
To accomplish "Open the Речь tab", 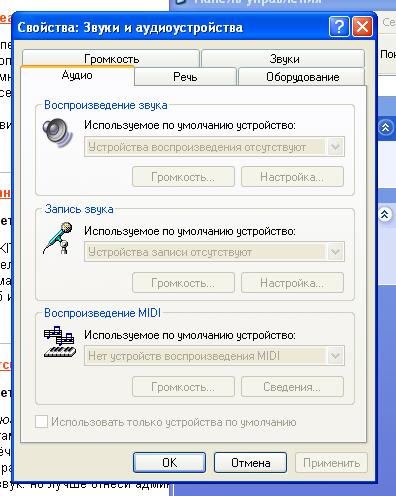I will coord(186,77).
